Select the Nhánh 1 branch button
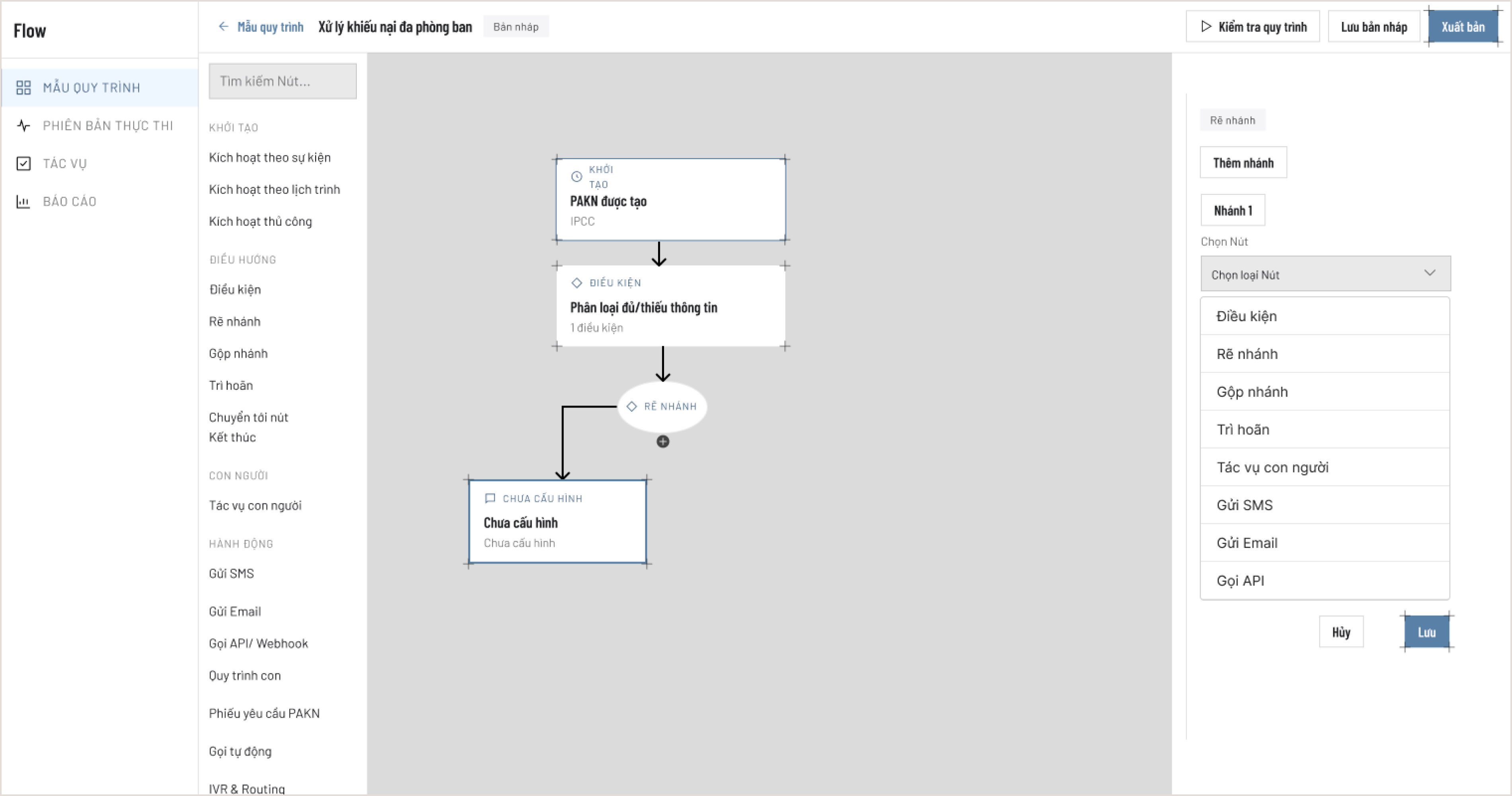The height and width of the screenshot is (796, 1512). 1233,210
